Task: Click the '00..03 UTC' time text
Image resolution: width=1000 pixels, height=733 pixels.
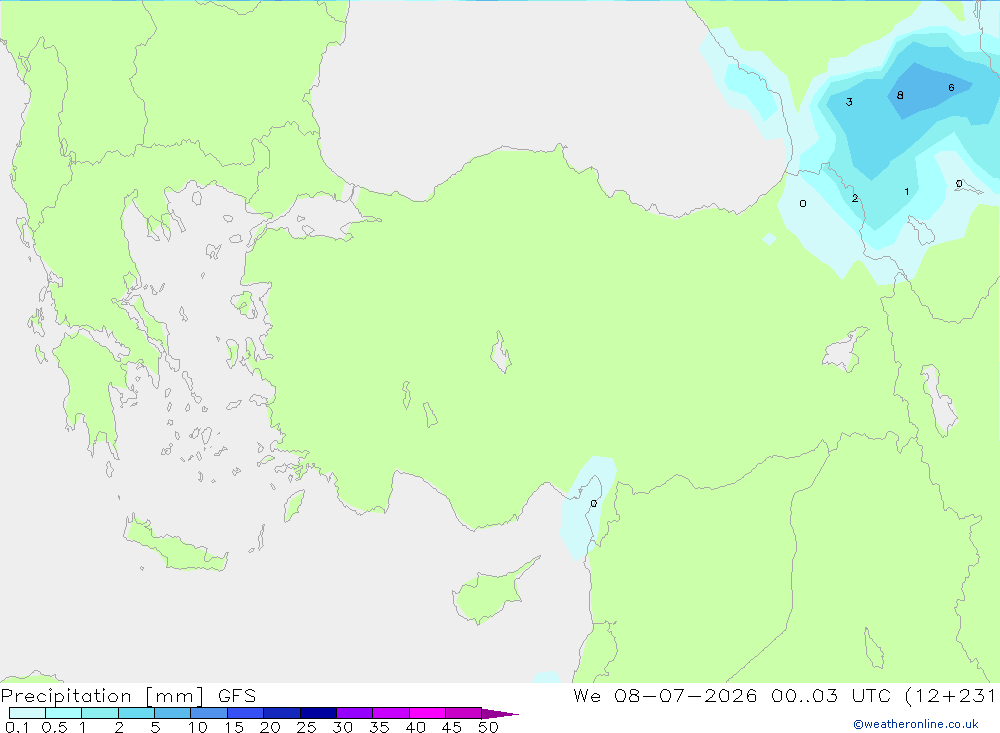Action: coord(830,695)
